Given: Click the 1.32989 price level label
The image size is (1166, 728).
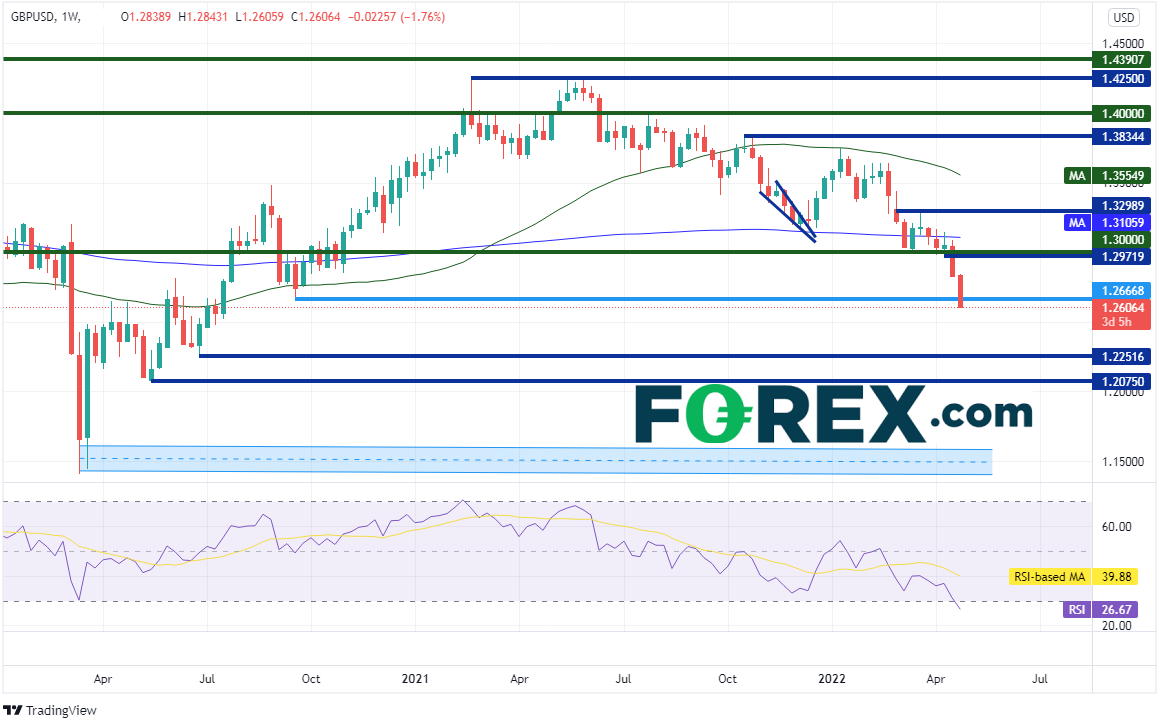Looking at the screenshot, I should pyautogui.click(x=1122, y=205).
